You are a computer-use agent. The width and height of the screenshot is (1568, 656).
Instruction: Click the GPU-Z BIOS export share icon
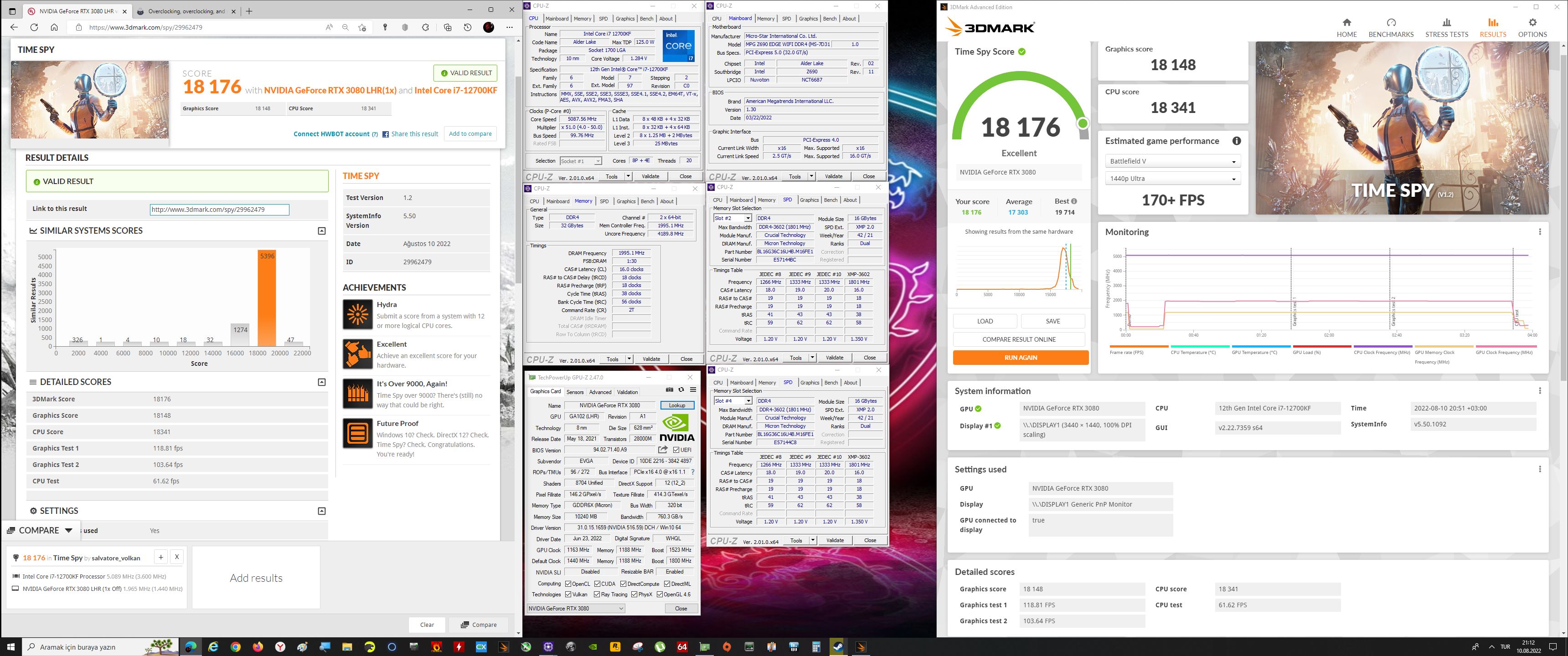(663, 450)
